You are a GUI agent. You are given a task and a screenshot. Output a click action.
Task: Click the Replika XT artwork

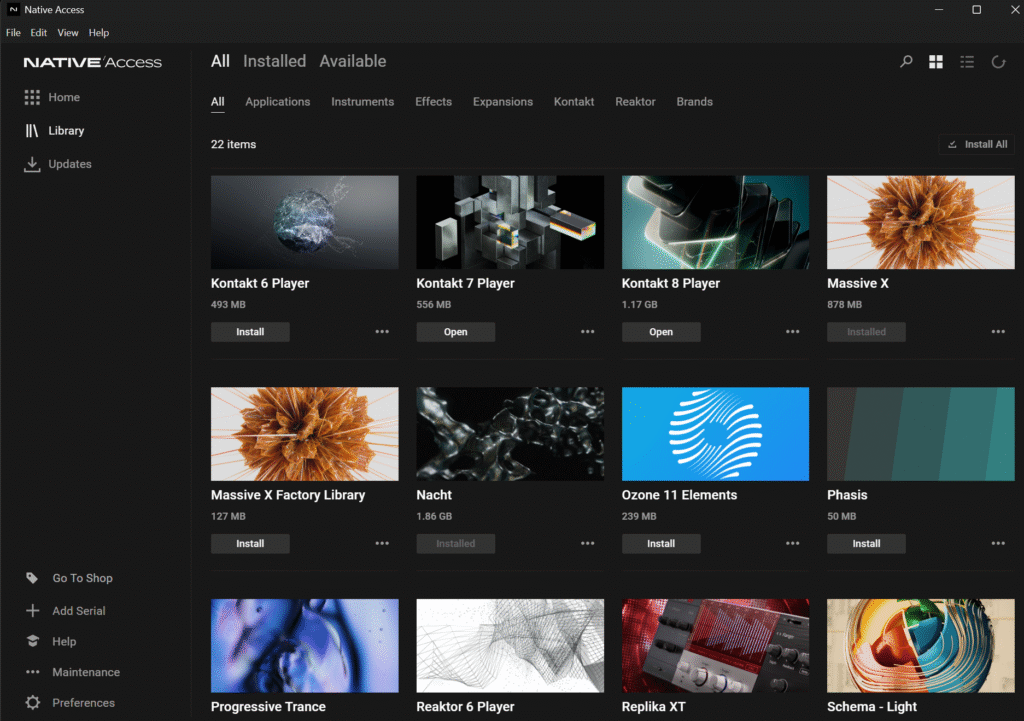[x=715, y=645]
